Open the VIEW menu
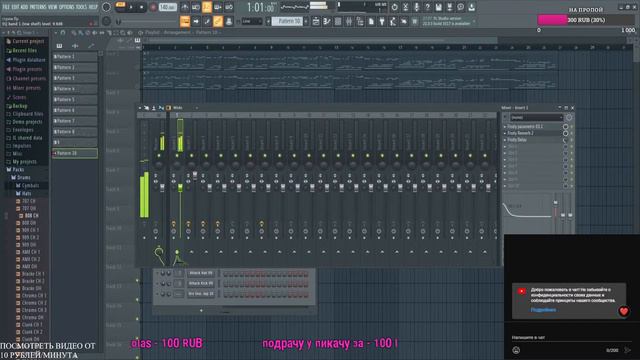This screenshot has height=360, width=640. coord(53,7)
